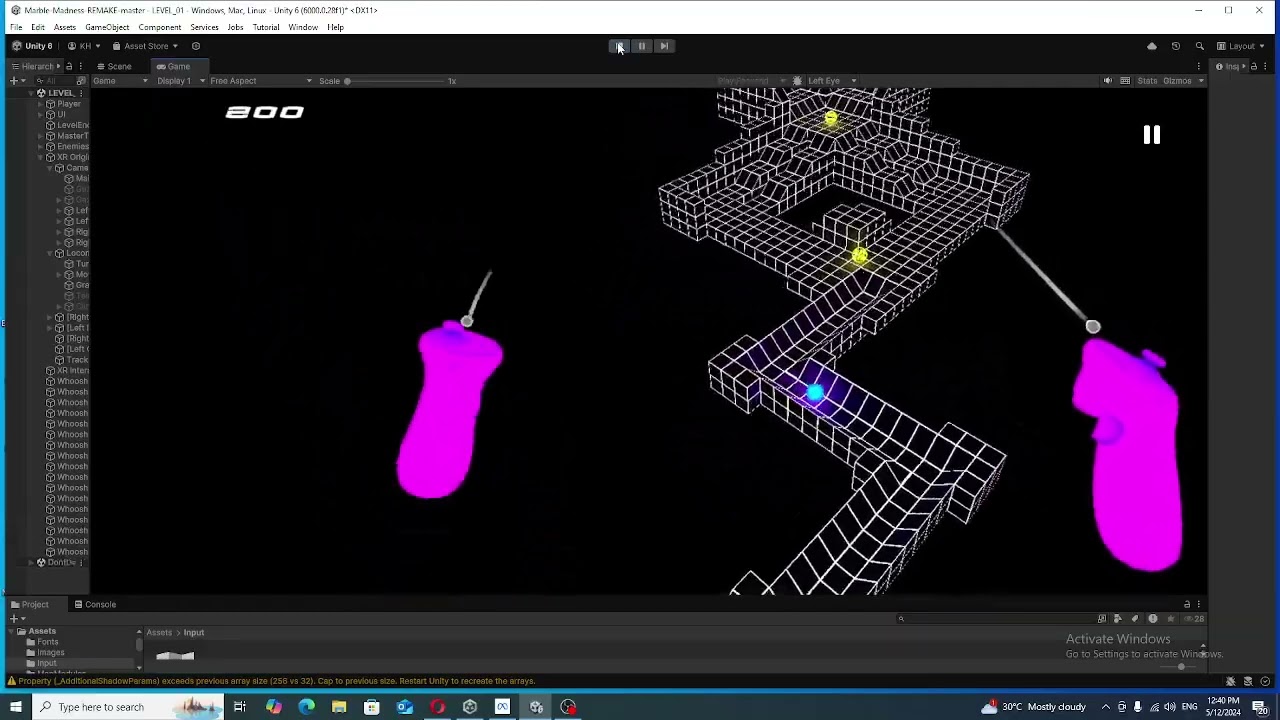The height and width of the screenshot is (720, 1280).
Task: Toggle Game view mute audio icon
Action: pos(1107,81)
